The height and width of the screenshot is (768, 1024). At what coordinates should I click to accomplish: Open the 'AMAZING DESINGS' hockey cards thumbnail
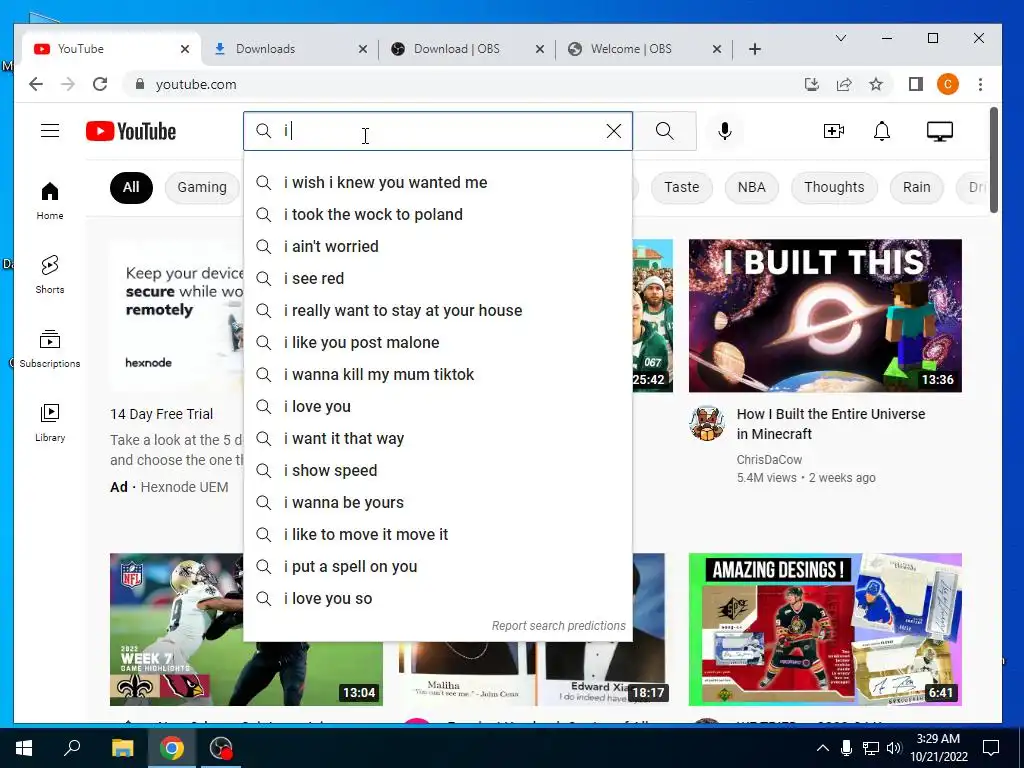point(825,630)
